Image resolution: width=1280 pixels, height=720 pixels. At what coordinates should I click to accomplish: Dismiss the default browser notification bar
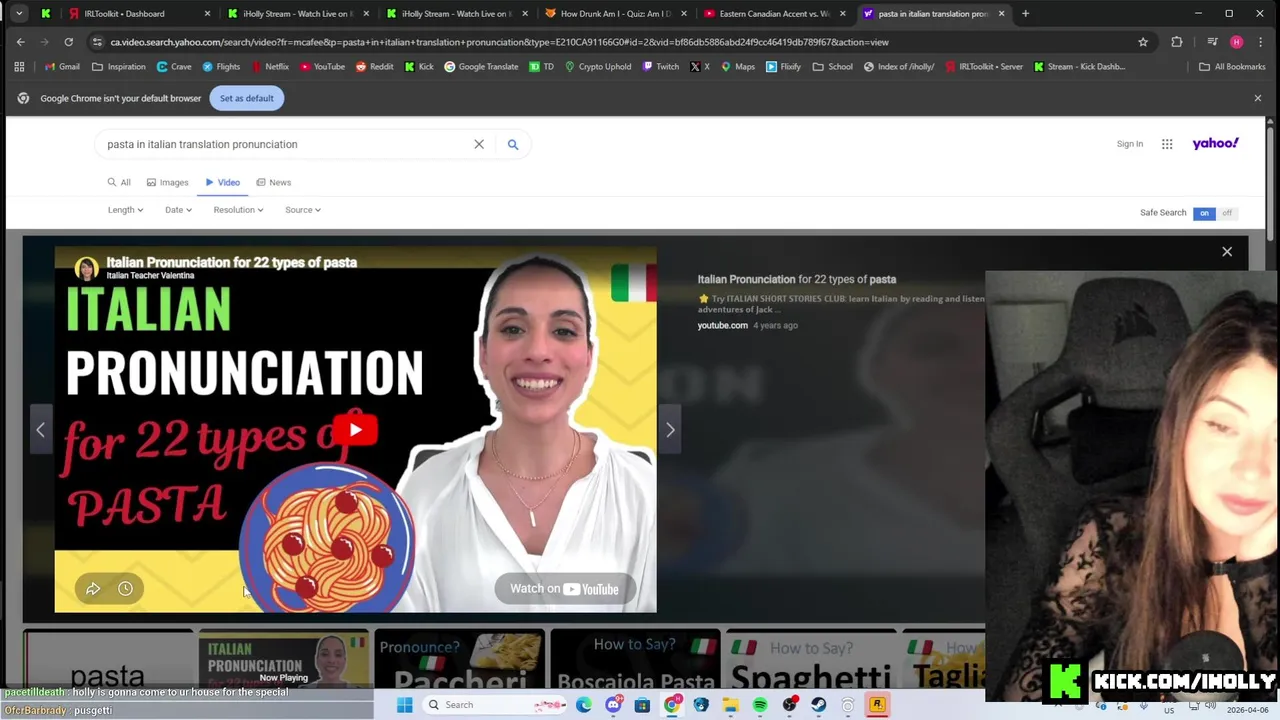pos(1258,98)
